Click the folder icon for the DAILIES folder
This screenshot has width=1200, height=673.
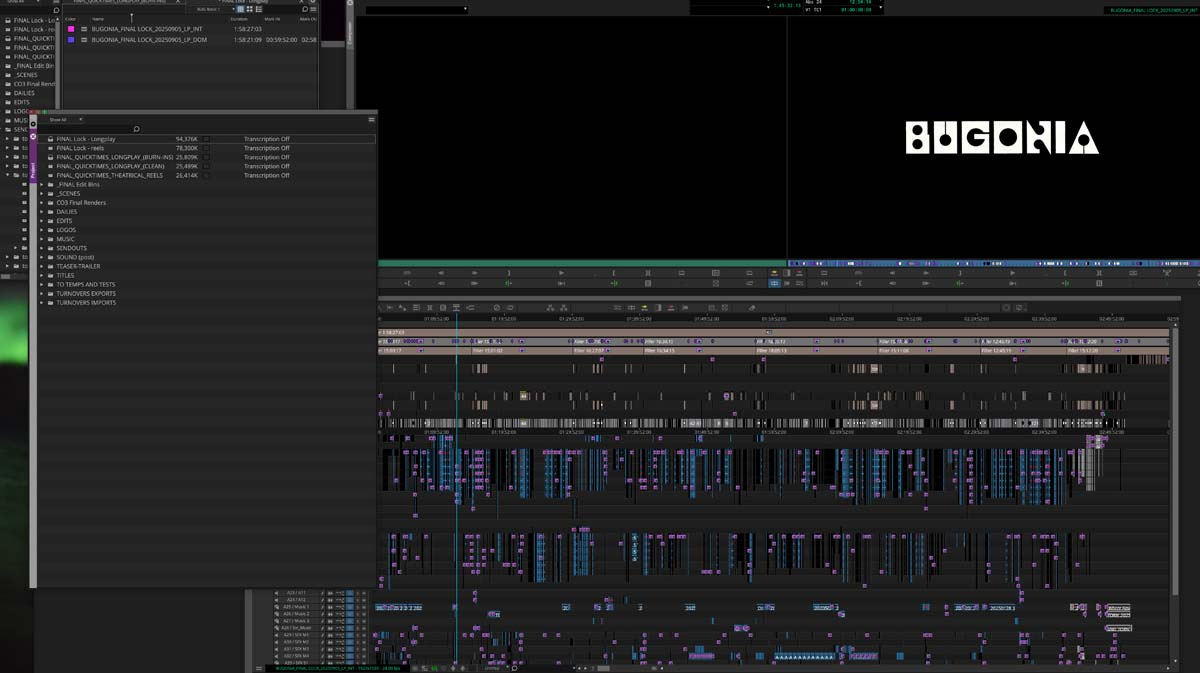[x=50, y=212]
